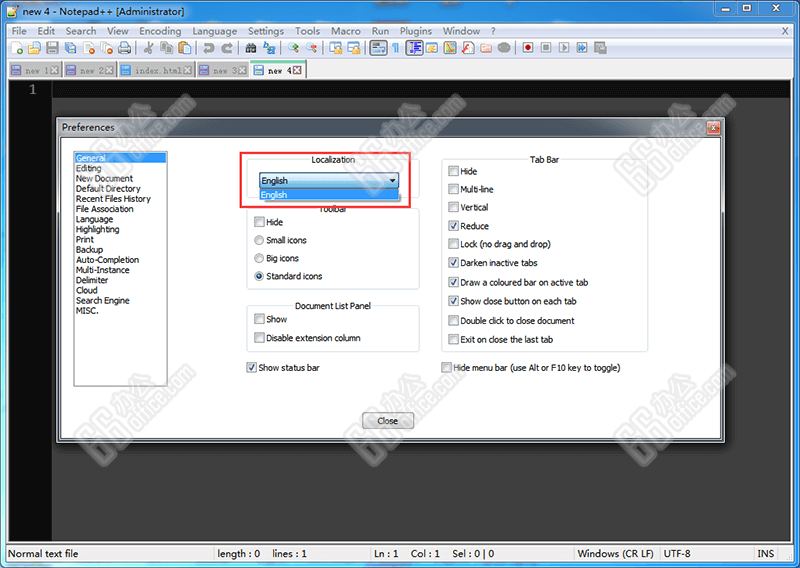
Task: Open Find with the binoculars icon
Action: (251, 48)
